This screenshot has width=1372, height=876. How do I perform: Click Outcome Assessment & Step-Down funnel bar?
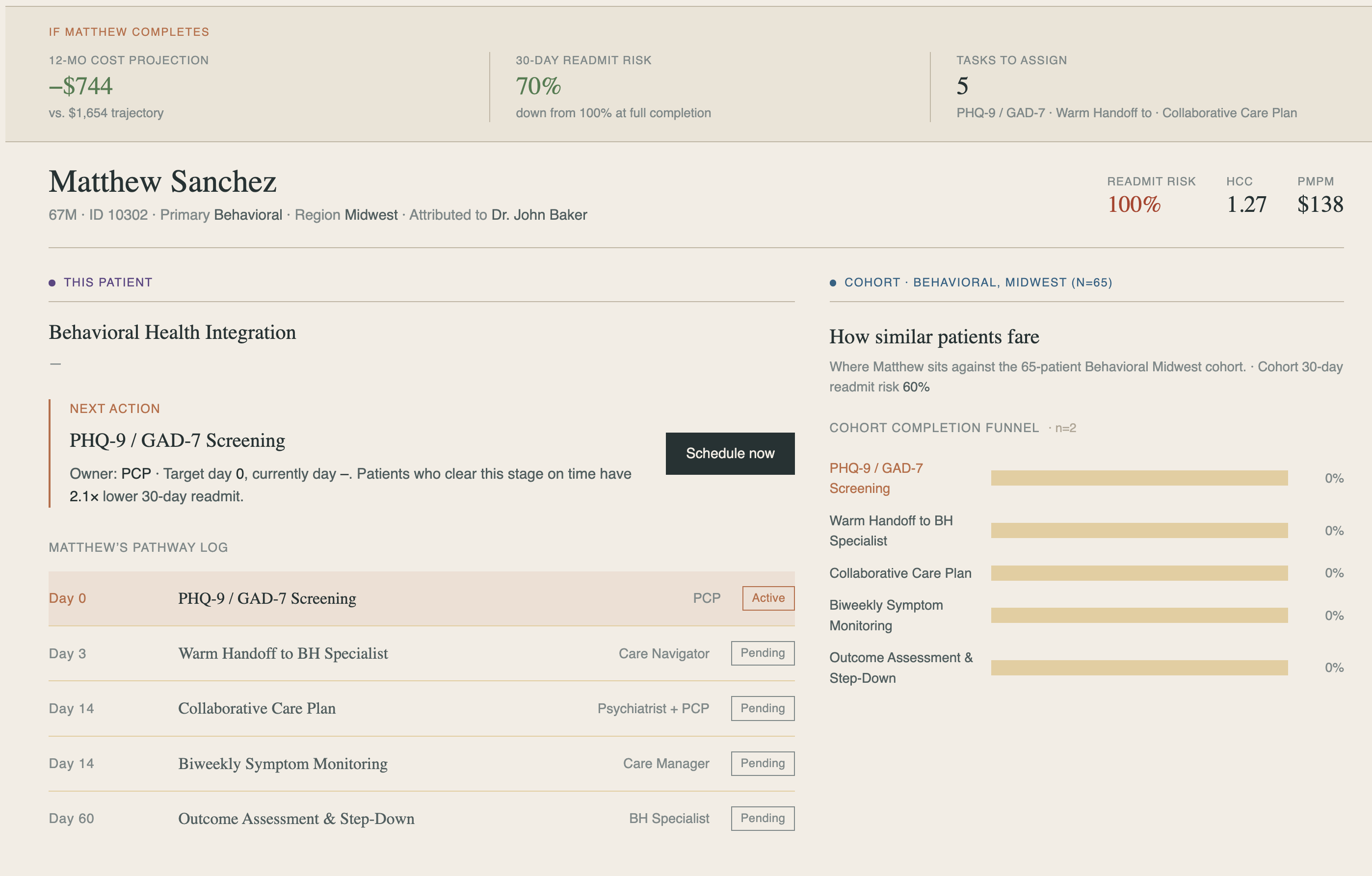(1139, 668)
